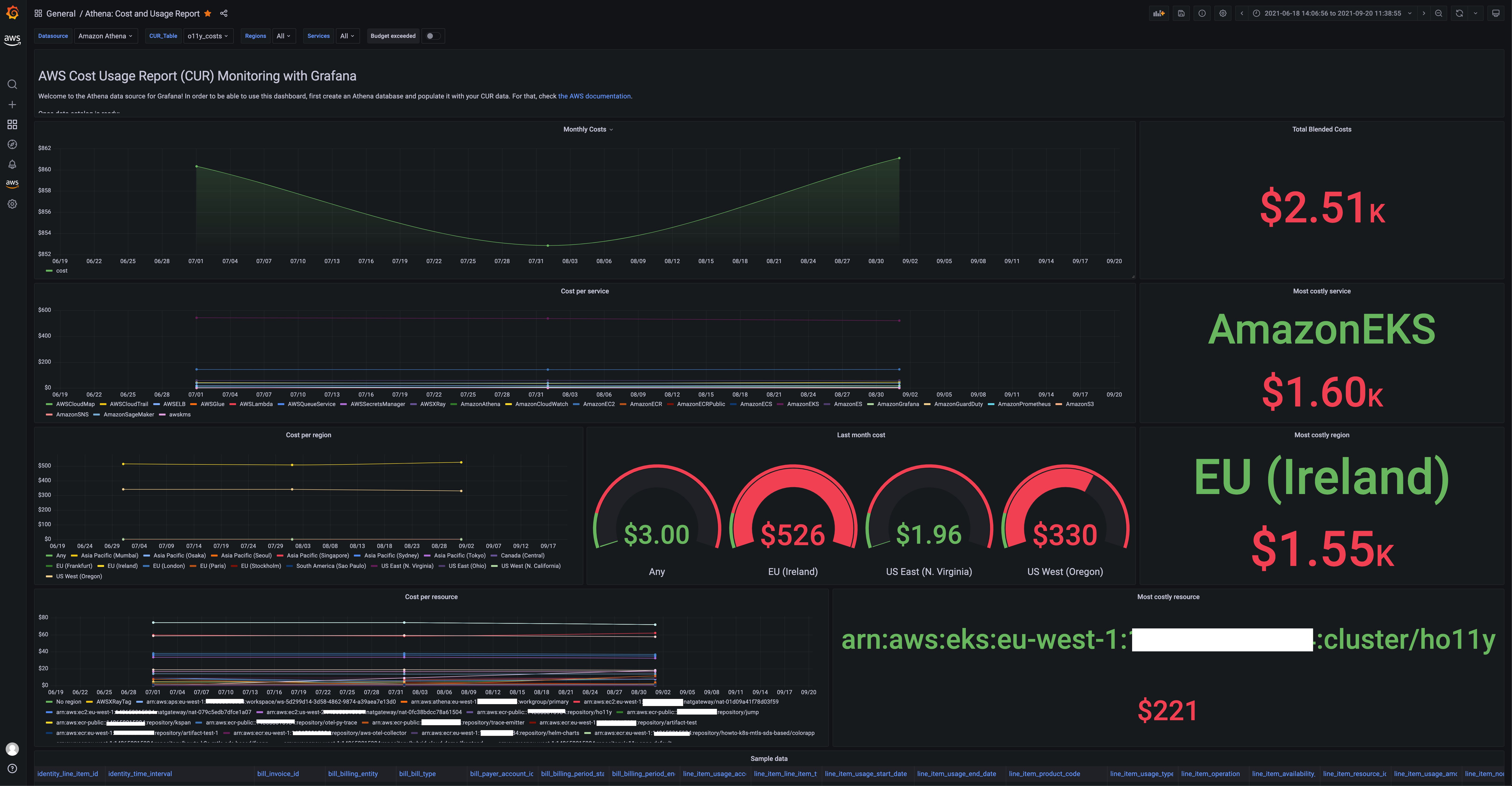Toggle AmazonS3 series in legend

pyautogui.click(x=1079, y=404)
